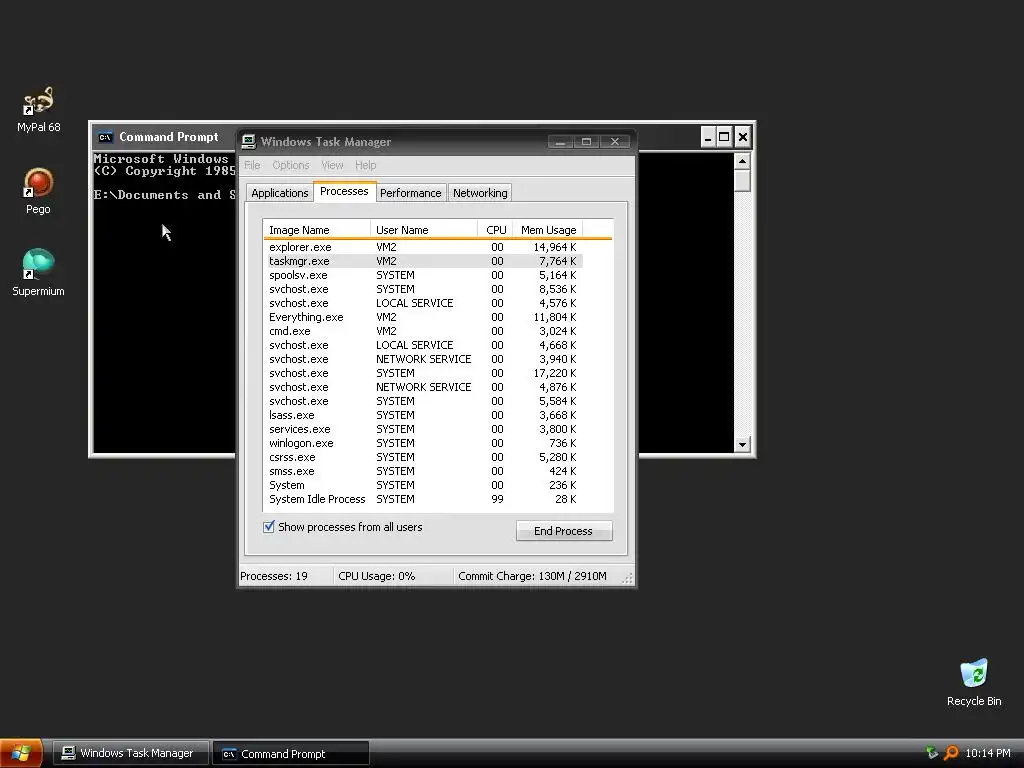1024x768 pixels.
Task: Select svchost.exe using 3,940 K
Action: (x=423, y=359)
